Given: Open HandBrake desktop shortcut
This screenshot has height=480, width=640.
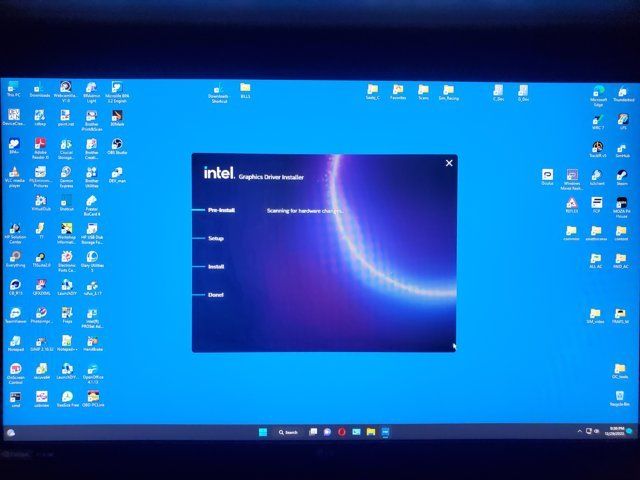Looking at the screenshot, I should coord(93,344).
